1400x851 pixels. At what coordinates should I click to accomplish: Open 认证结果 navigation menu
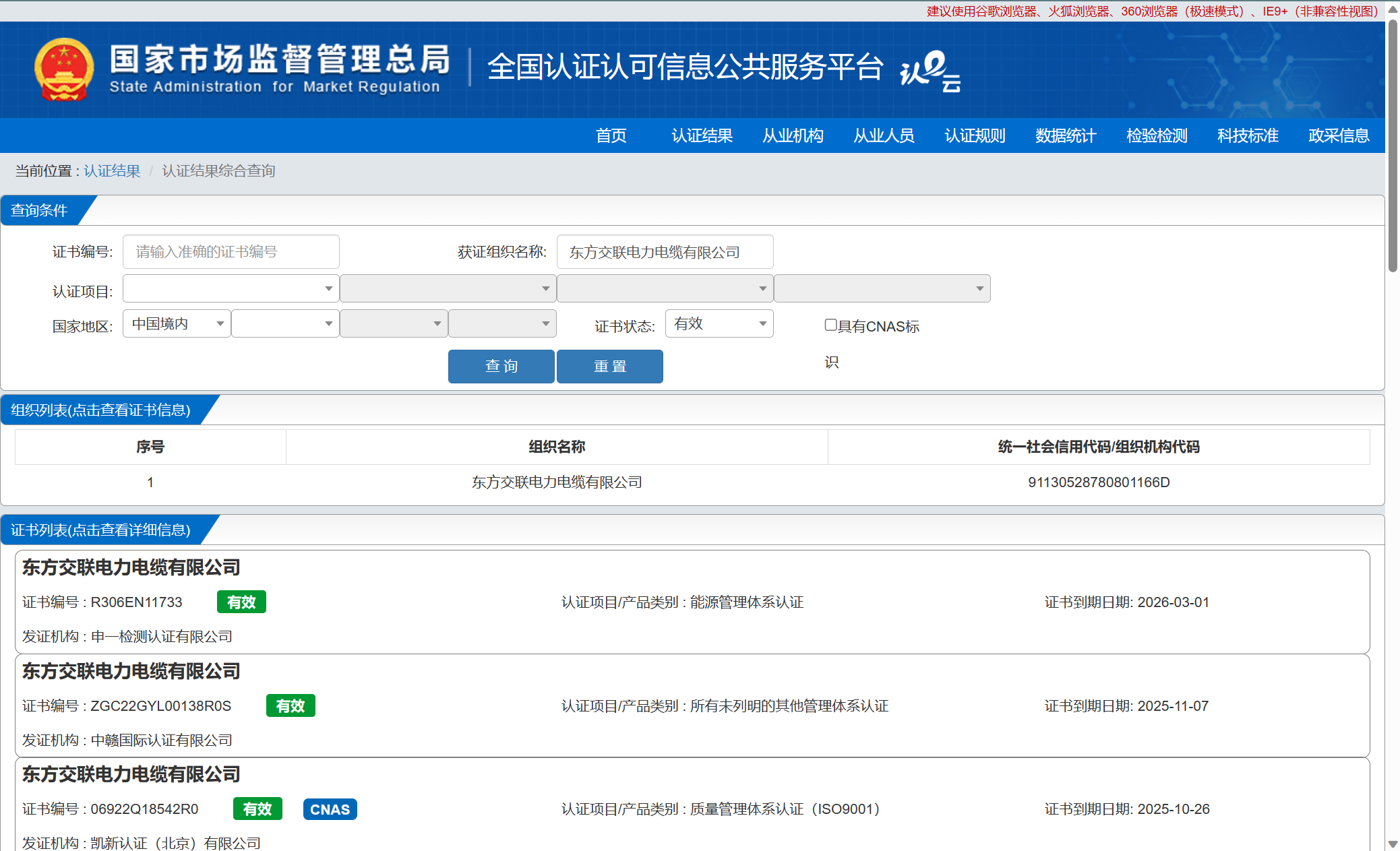[702, 135]
